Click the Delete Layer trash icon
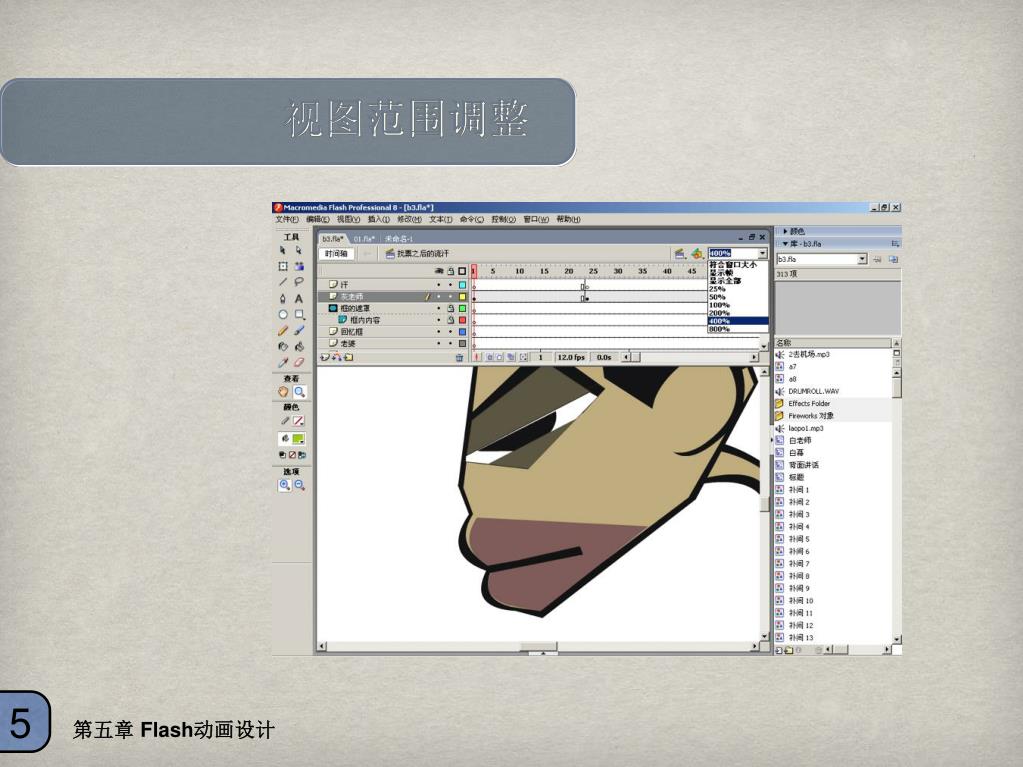Viewport: 1023px width, 767px height. (x=459, y=357)
